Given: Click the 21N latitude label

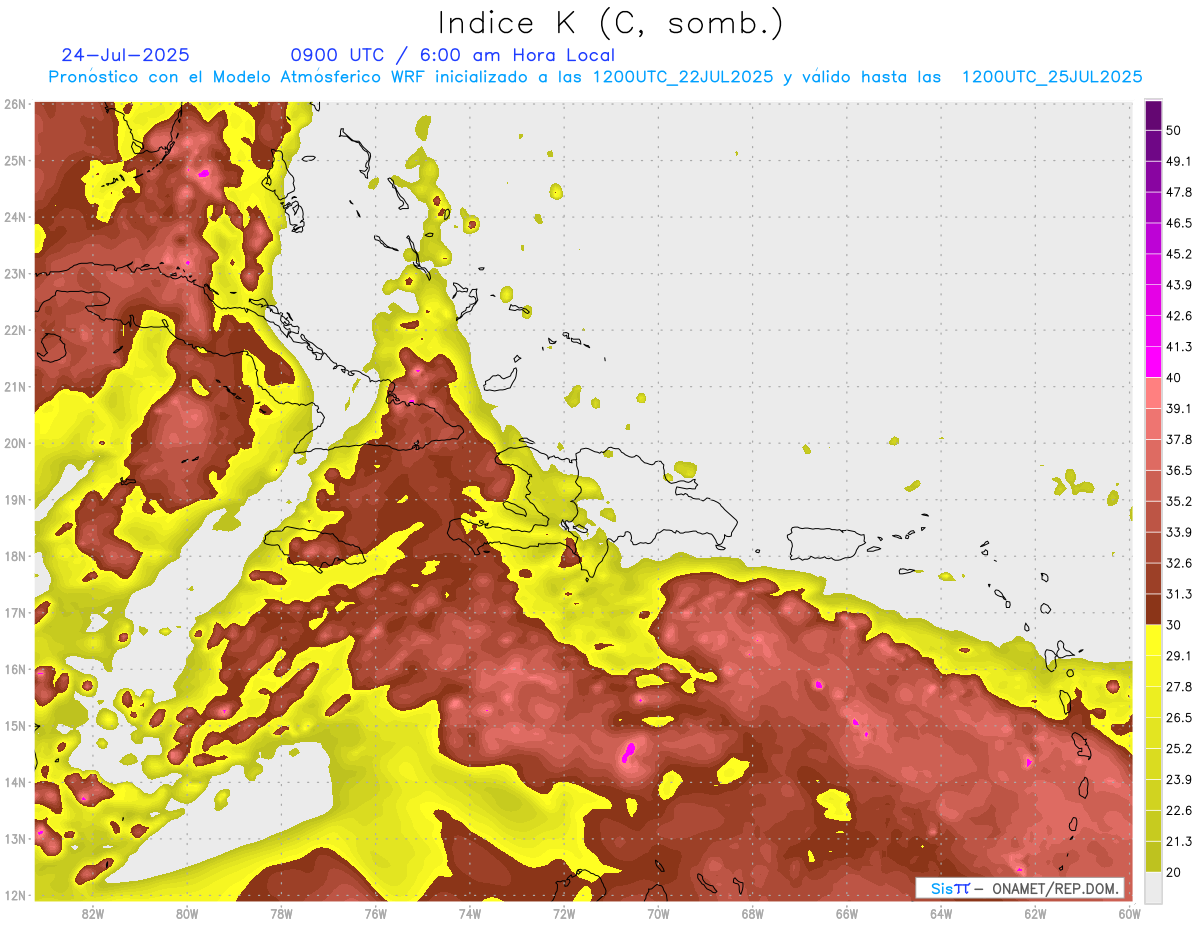Looking at the screenshot, I should 15,387.
